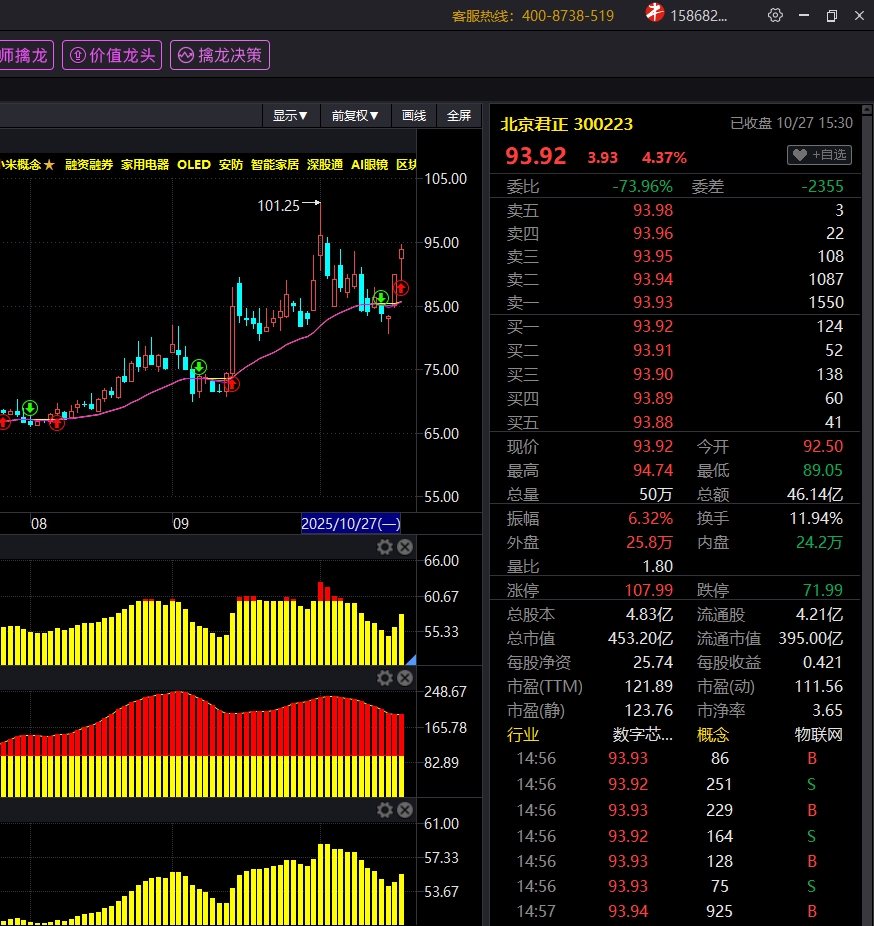Open the 擒龙决策 feature button

click(x=220, y=56)
